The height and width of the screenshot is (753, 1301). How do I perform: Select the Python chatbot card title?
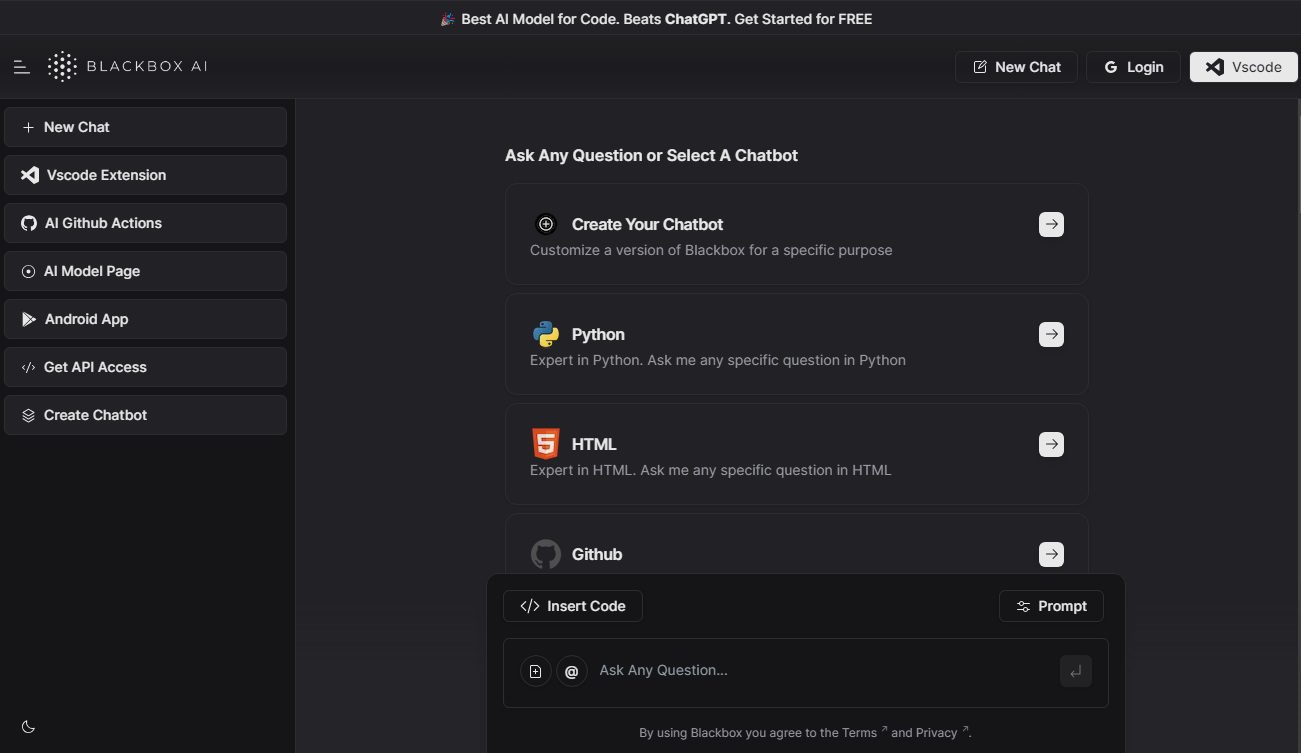click(598, 334)
